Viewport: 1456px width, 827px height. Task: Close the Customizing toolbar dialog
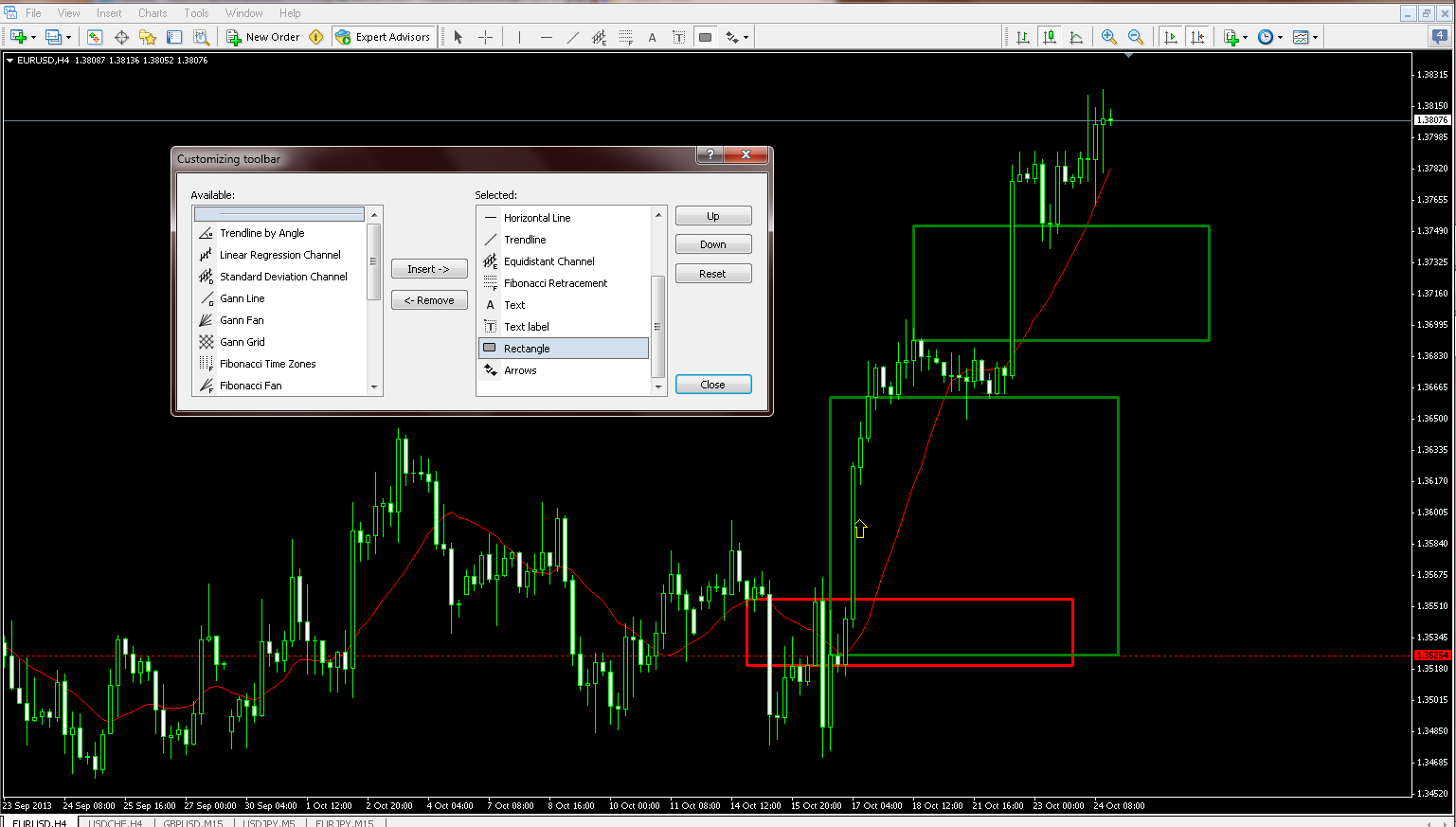point(713,385)
